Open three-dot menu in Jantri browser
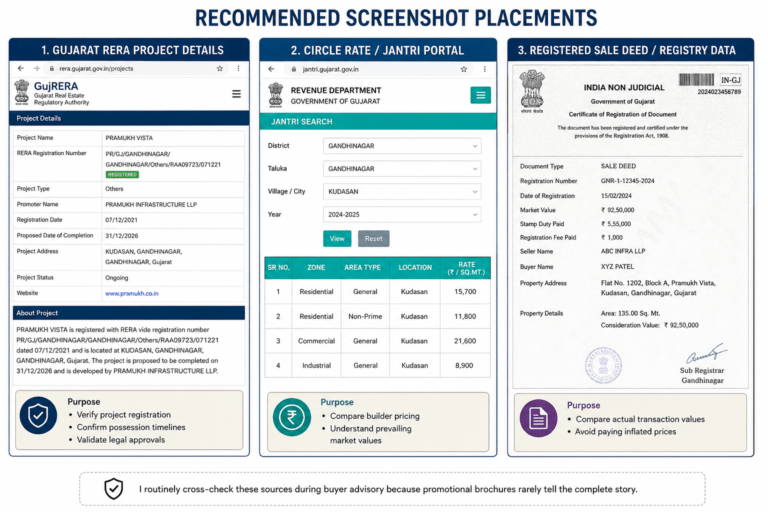 pyautogui.click(x=484, y=69)
